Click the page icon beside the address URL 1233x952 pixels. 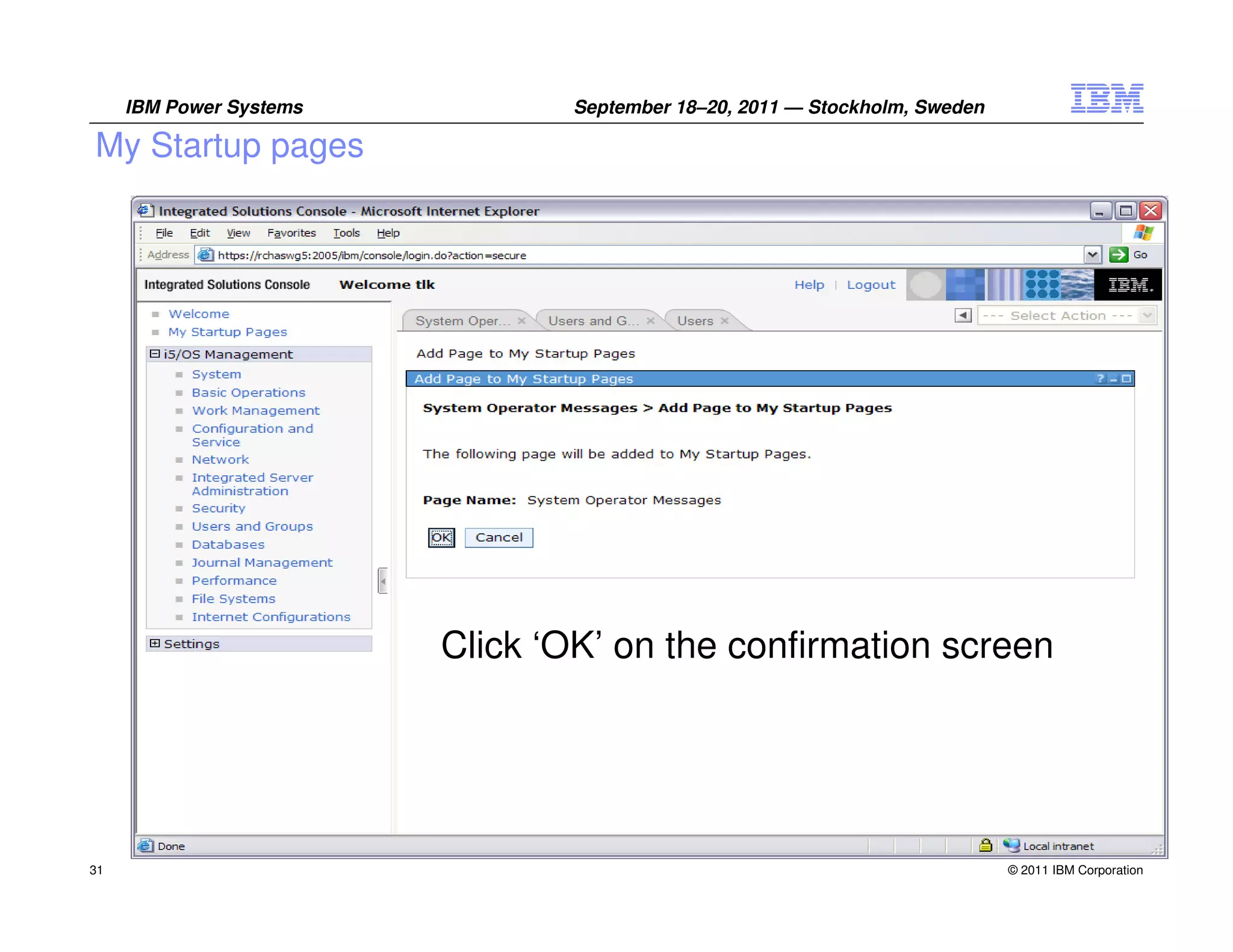[x=206, y=255]
